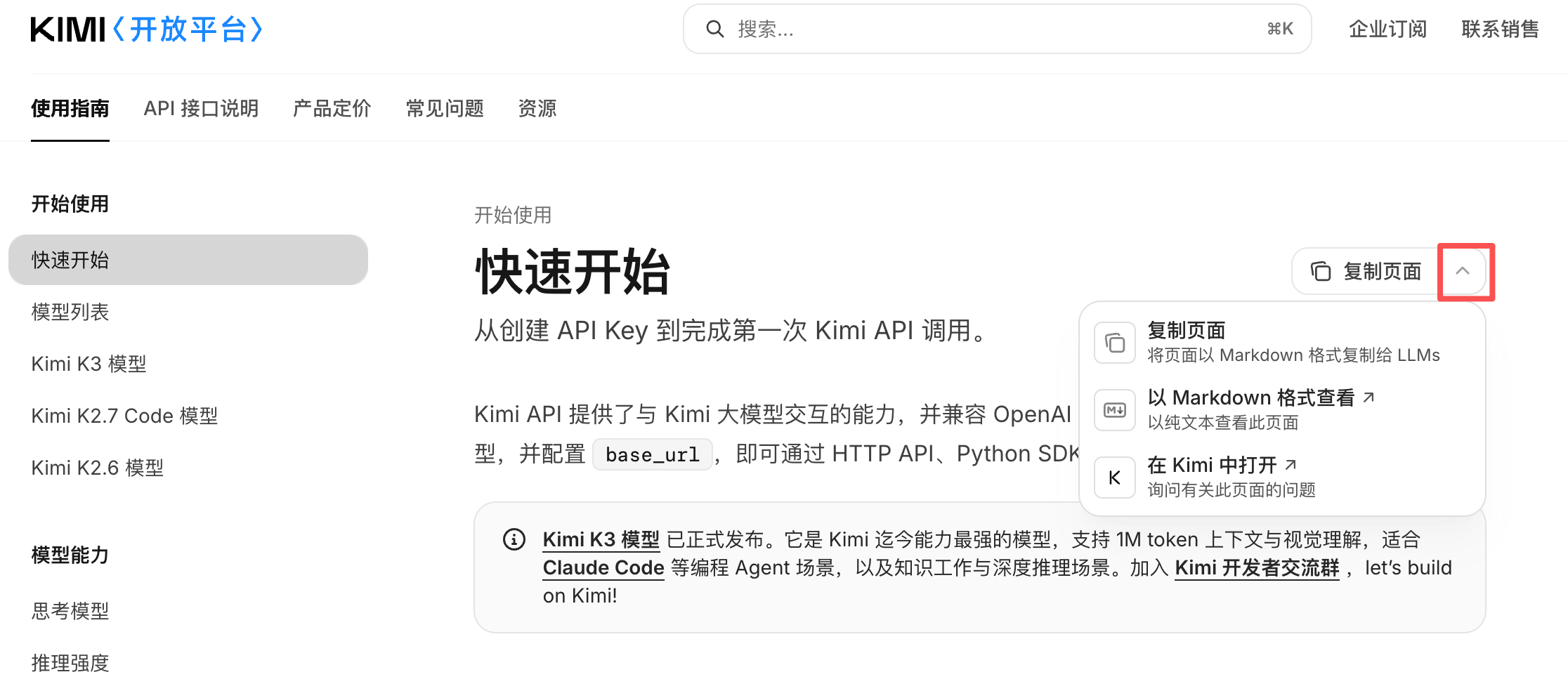This screenshot has height=691, width=1568.
Task: Open Kimi K2.7 Code 模型 page
Action: pos(125,416)
